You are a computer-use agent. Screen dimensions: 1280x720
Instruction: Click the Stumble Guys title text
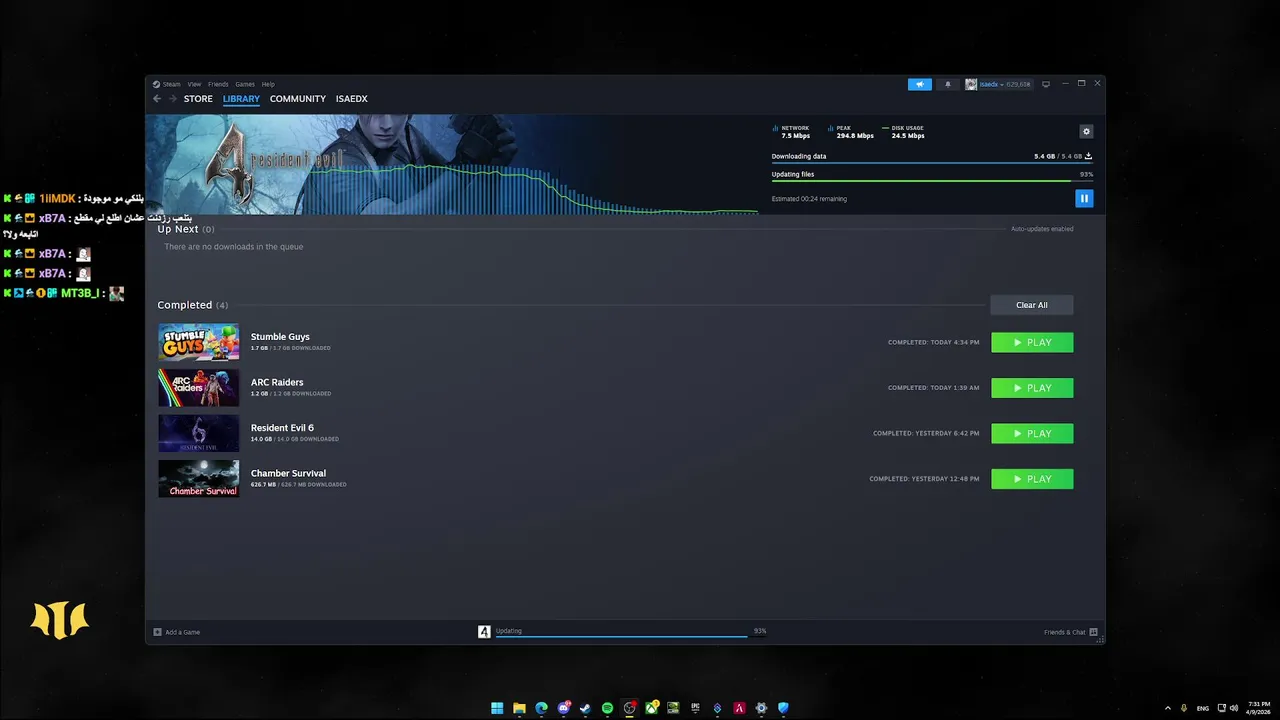[280, 337]
